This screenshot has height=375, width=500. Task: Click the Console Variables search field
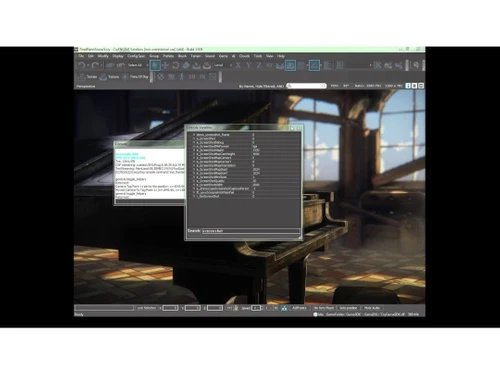tap(251, 231)
